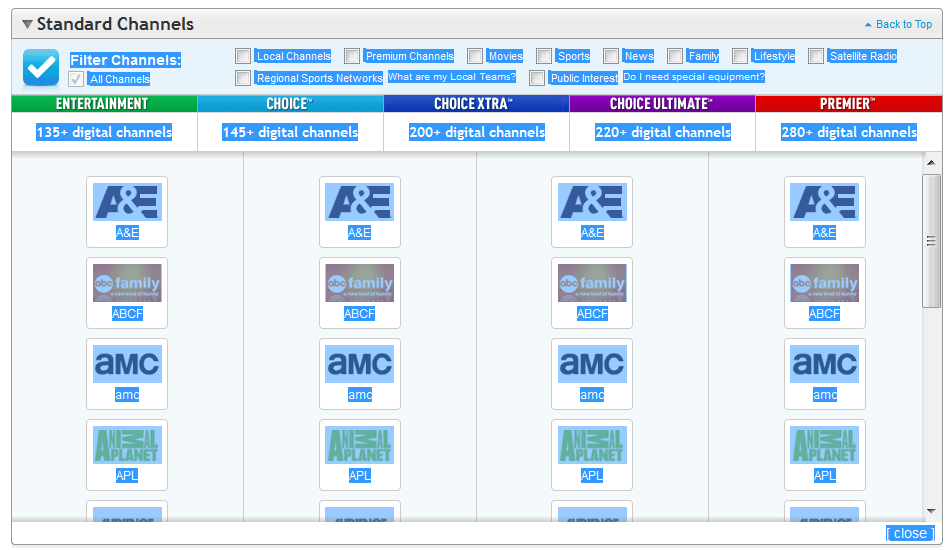Enable the Lifestyle filter checkbox

(740, 56)
